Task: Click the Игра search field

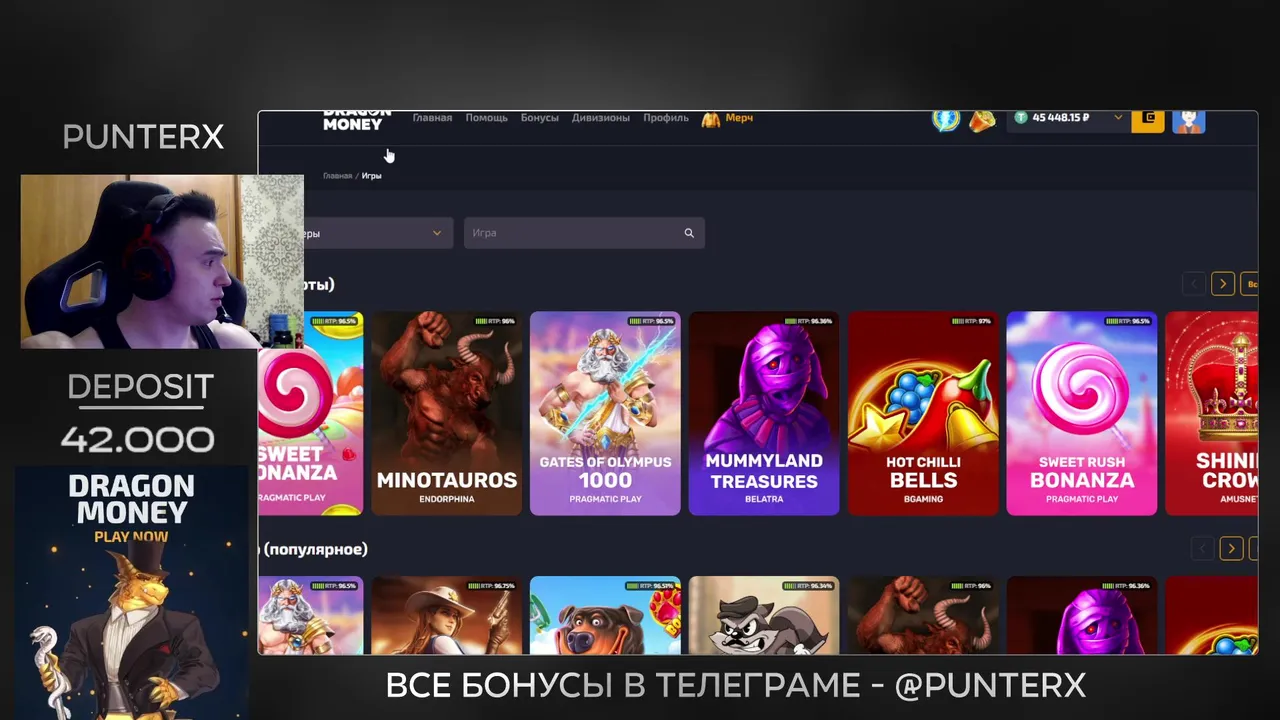Action: (x=584, y=233)
